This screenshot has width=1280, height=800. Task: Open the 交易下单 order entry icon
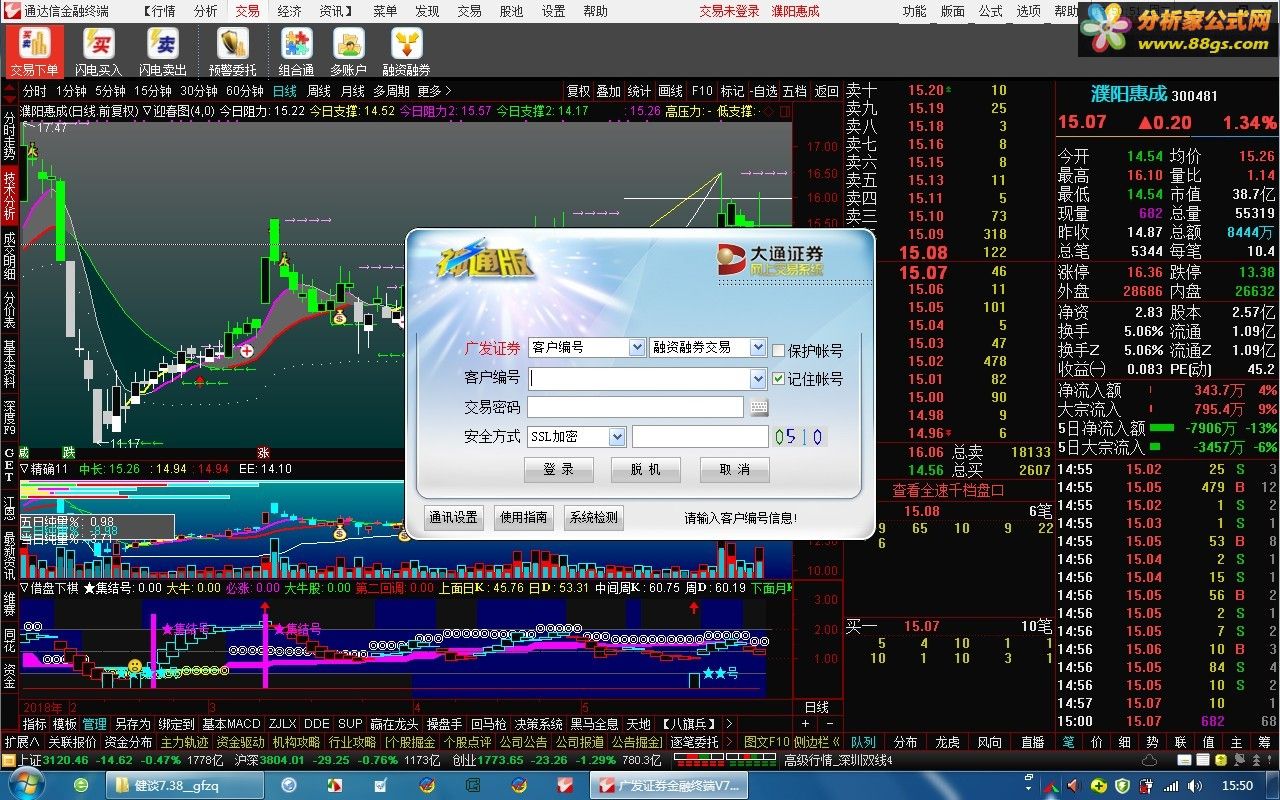pyautogui.click(x=35, y=52)
